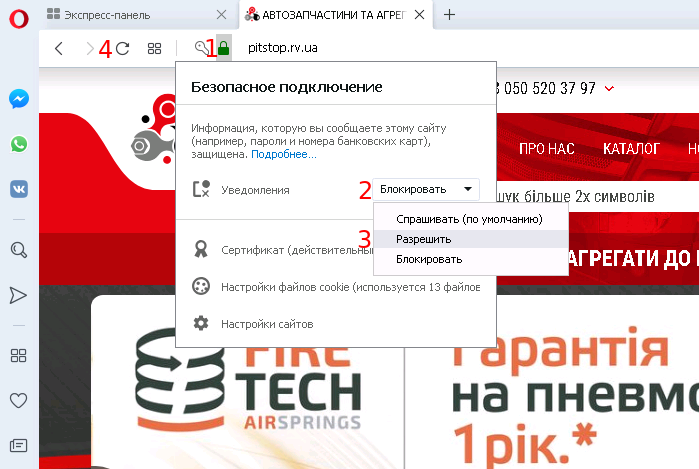Click the pitstop.rv.ua address field
699x469 pixels.
[283, 48]
